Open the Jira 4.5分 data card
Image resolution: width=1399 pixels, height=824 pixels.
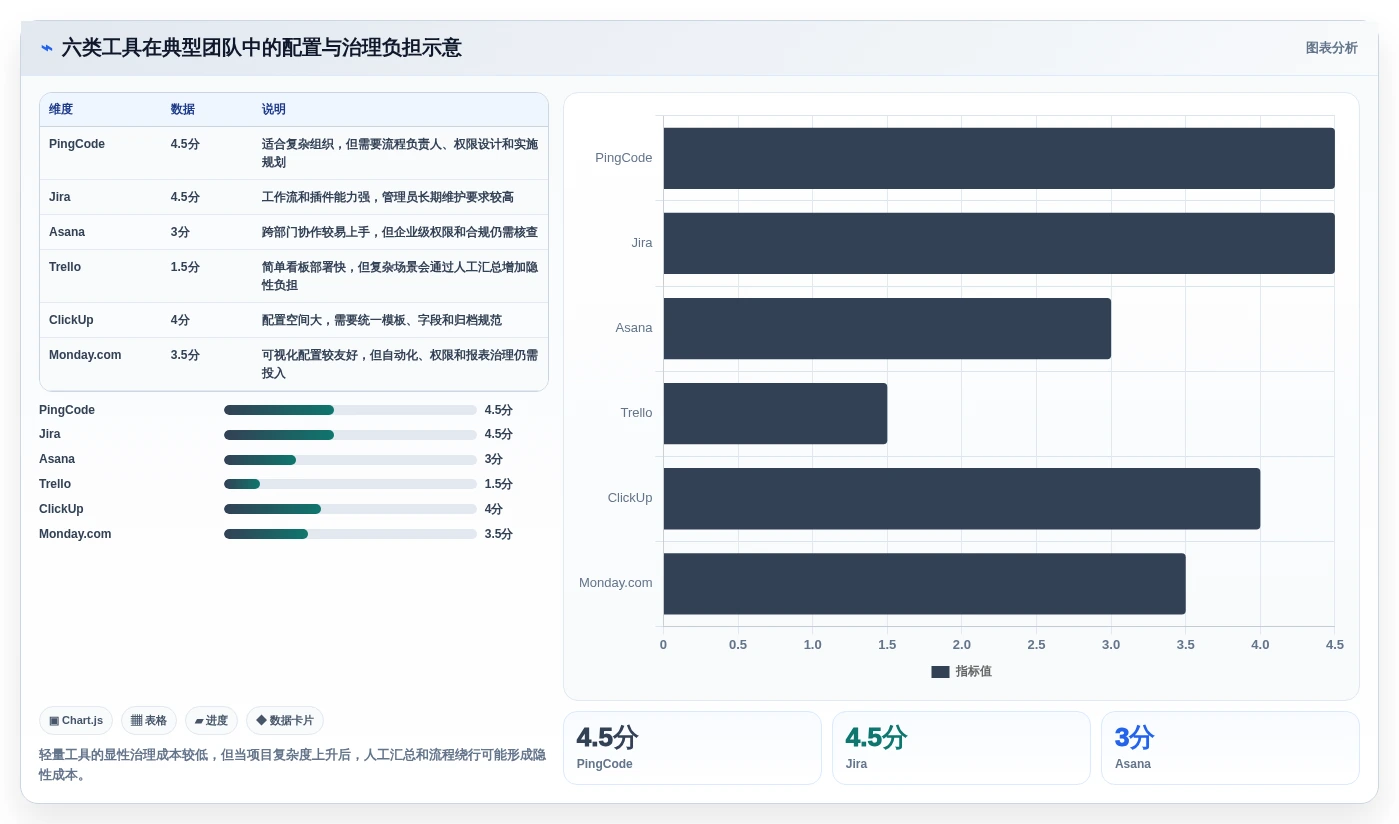961,748
